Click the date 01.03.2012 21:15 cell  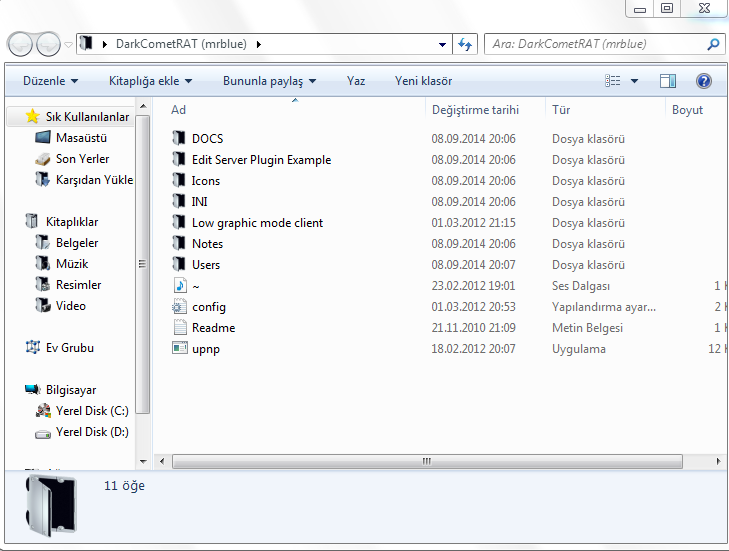tap(473, 222)
